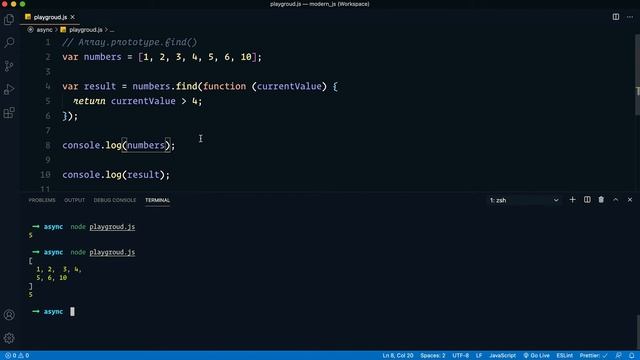Open the notifications bell
This screenshot has height=360, width=640.
click(x=631, y=356)
